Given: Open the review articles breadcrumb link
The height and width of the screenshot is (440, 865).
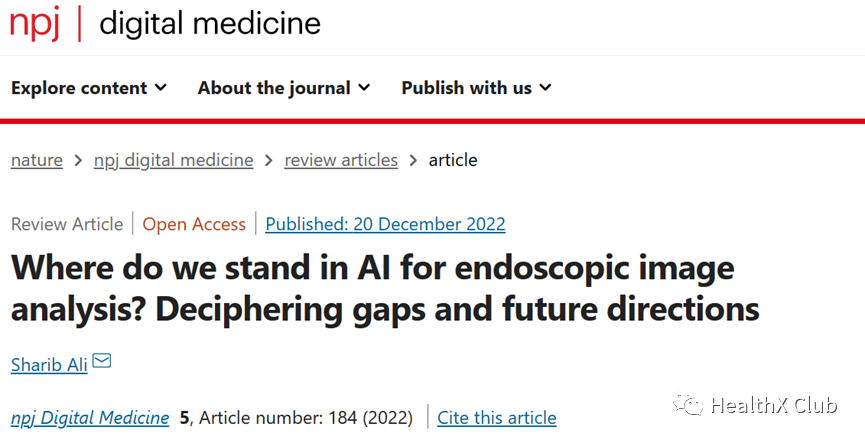Looking at the screenshot, I should coord(341,160).
